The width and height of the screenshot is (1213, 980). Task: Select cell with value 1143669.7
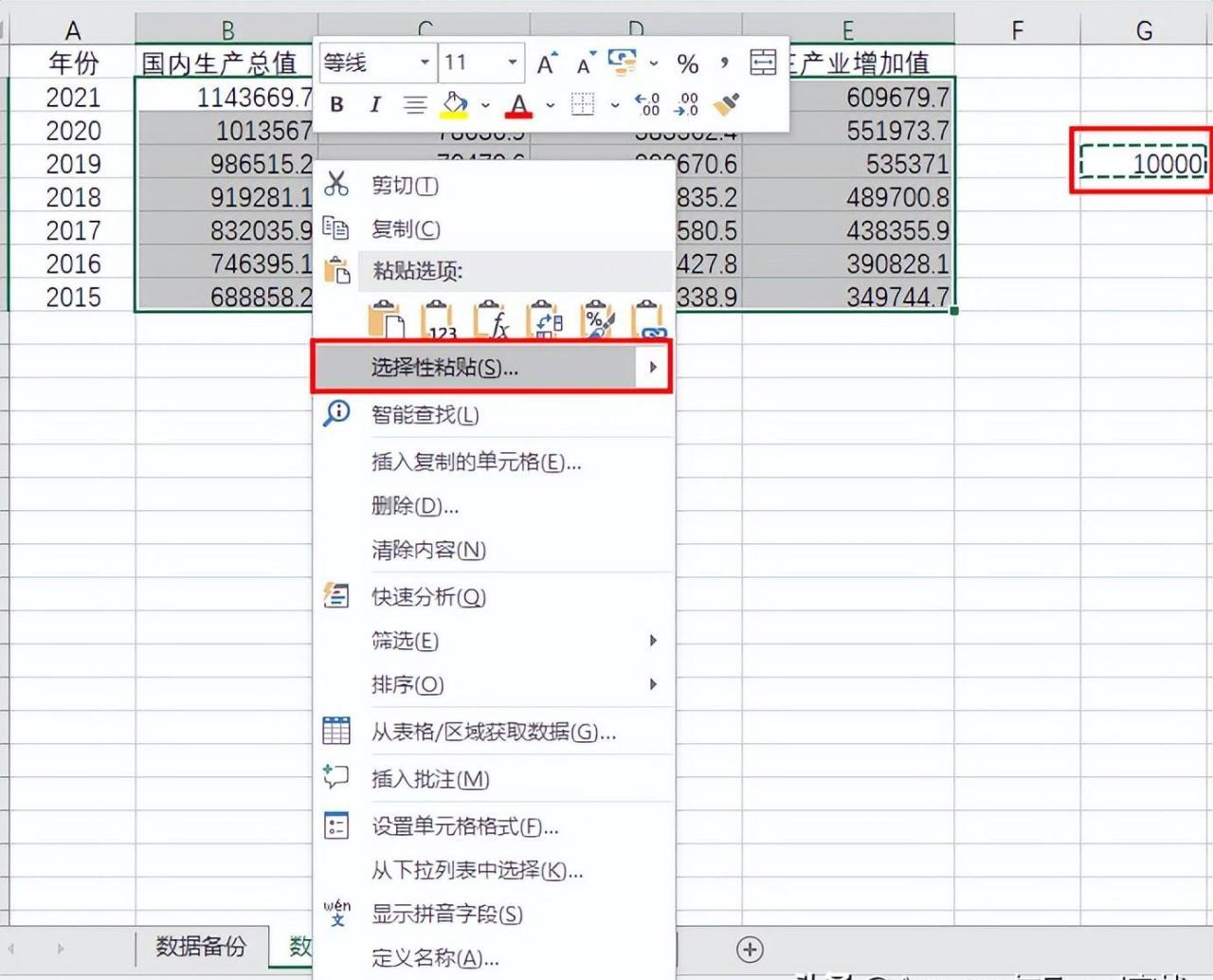226,96
